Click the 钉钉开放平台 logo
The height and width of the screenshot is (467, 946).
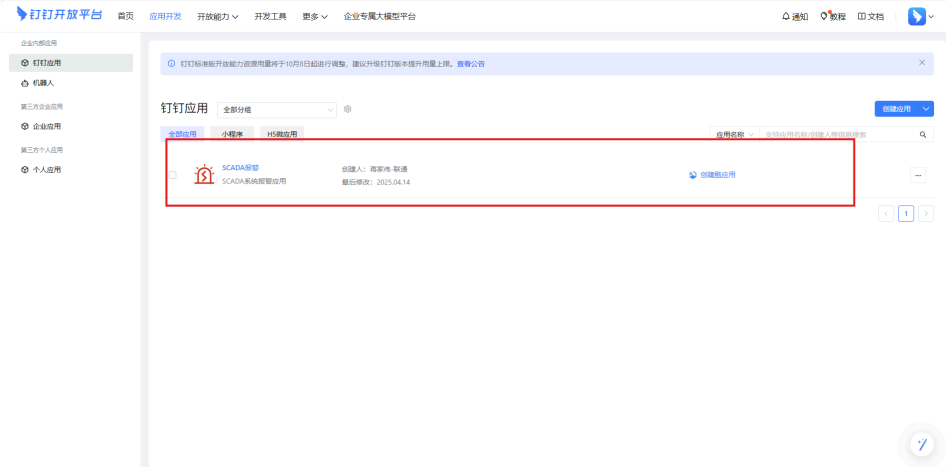[59, 14]
